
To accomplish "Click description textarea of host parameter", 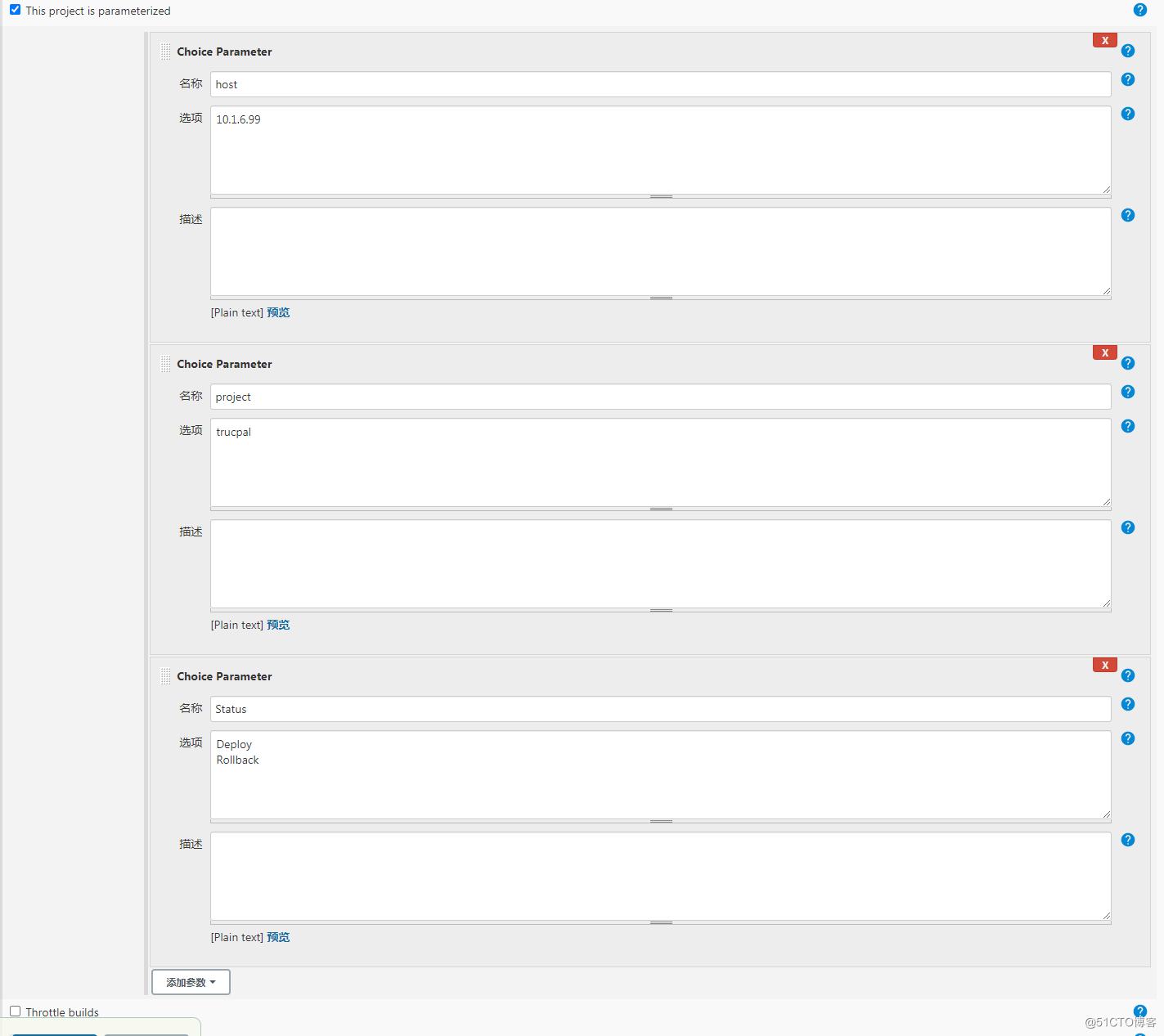I will coord(660,252).
